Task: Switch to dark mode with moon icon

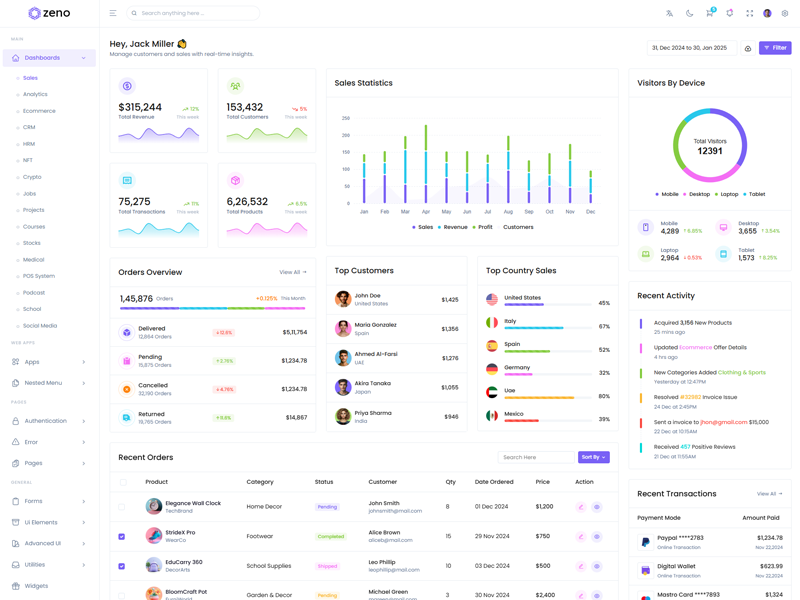Action: 689,13
